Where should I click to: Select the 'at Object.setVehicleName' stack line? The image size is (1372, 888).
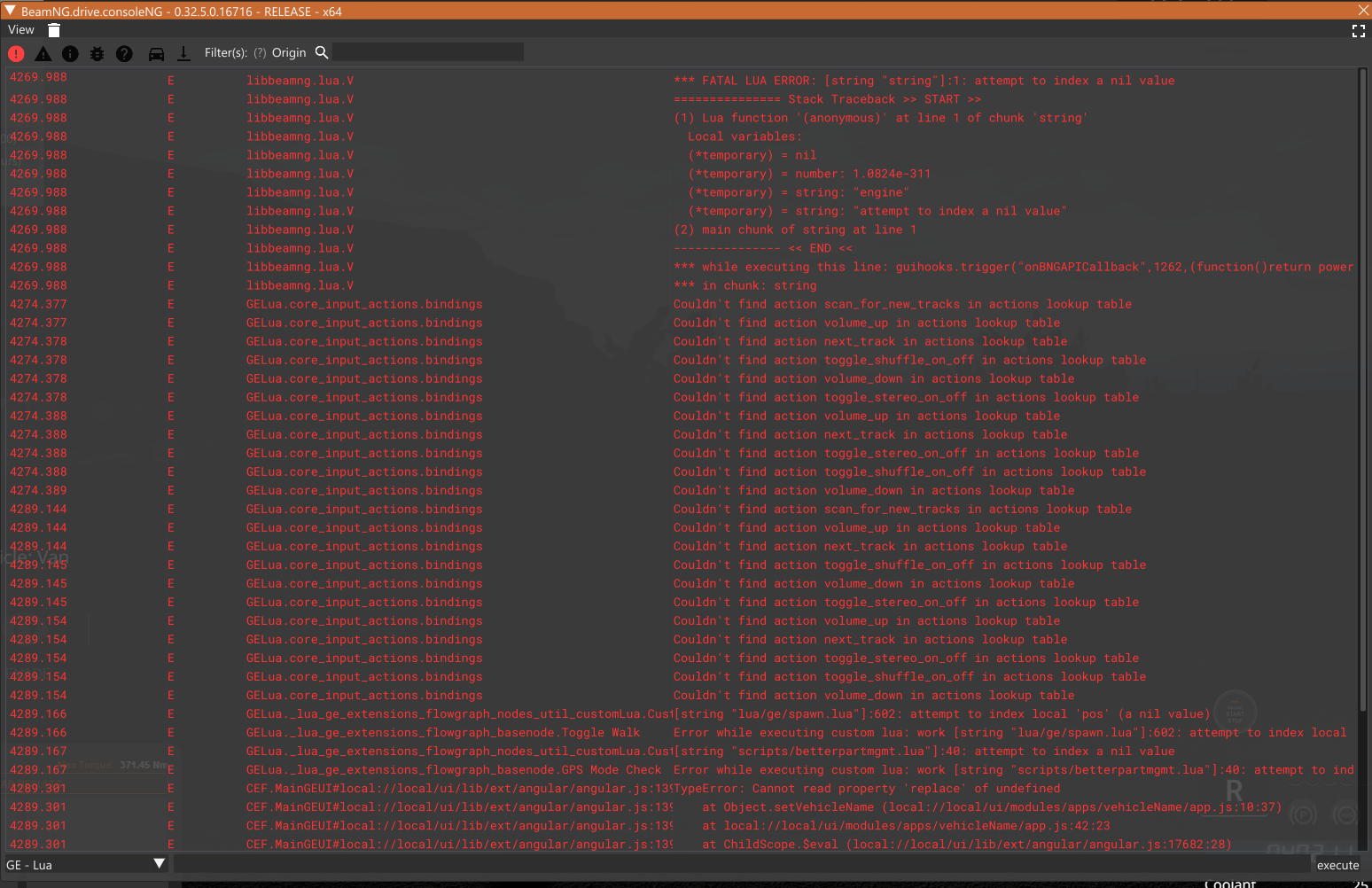pyautogui.click(x=992, y=807)
